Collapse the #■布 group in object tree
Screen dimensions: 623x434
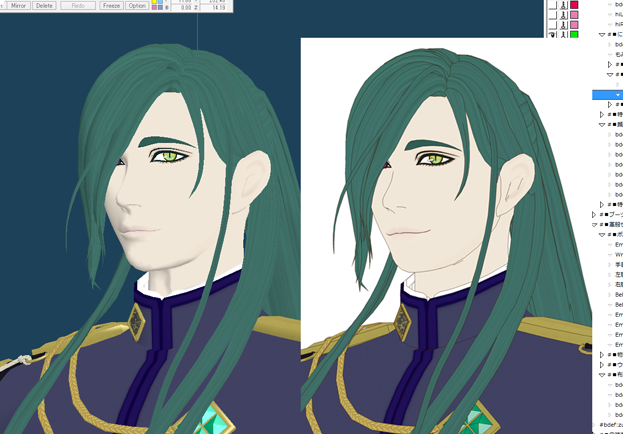point(602,375)
